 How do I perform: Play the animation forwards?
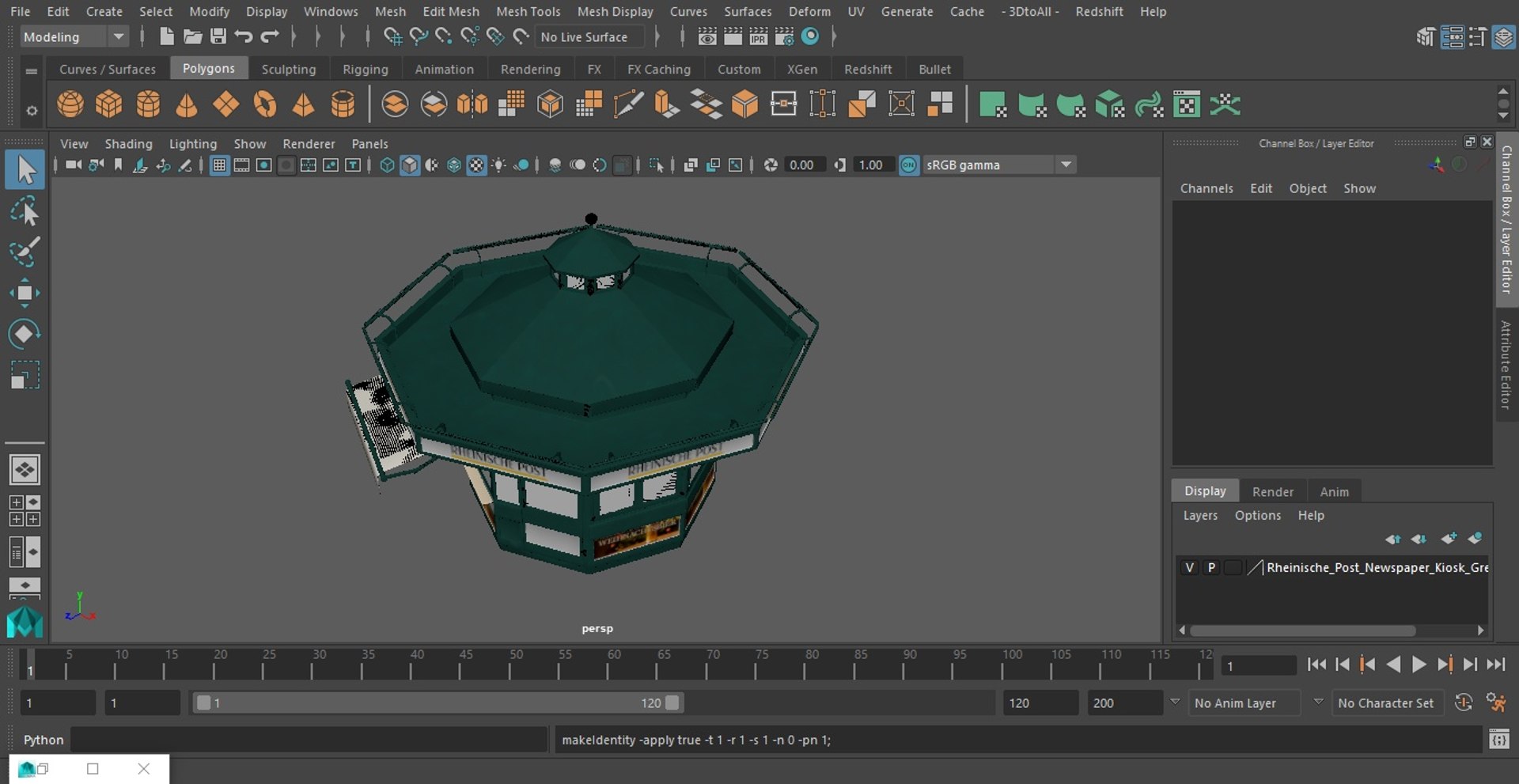1419,665
